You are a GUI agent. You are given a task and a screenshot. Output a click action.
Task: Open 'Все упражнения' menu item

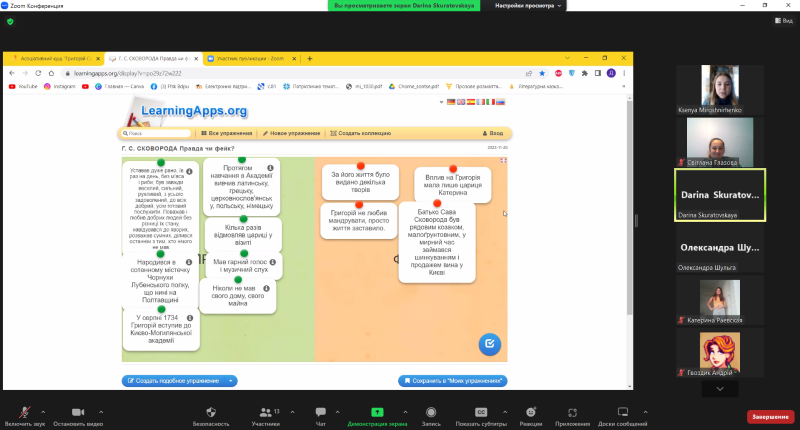point(227,133)
